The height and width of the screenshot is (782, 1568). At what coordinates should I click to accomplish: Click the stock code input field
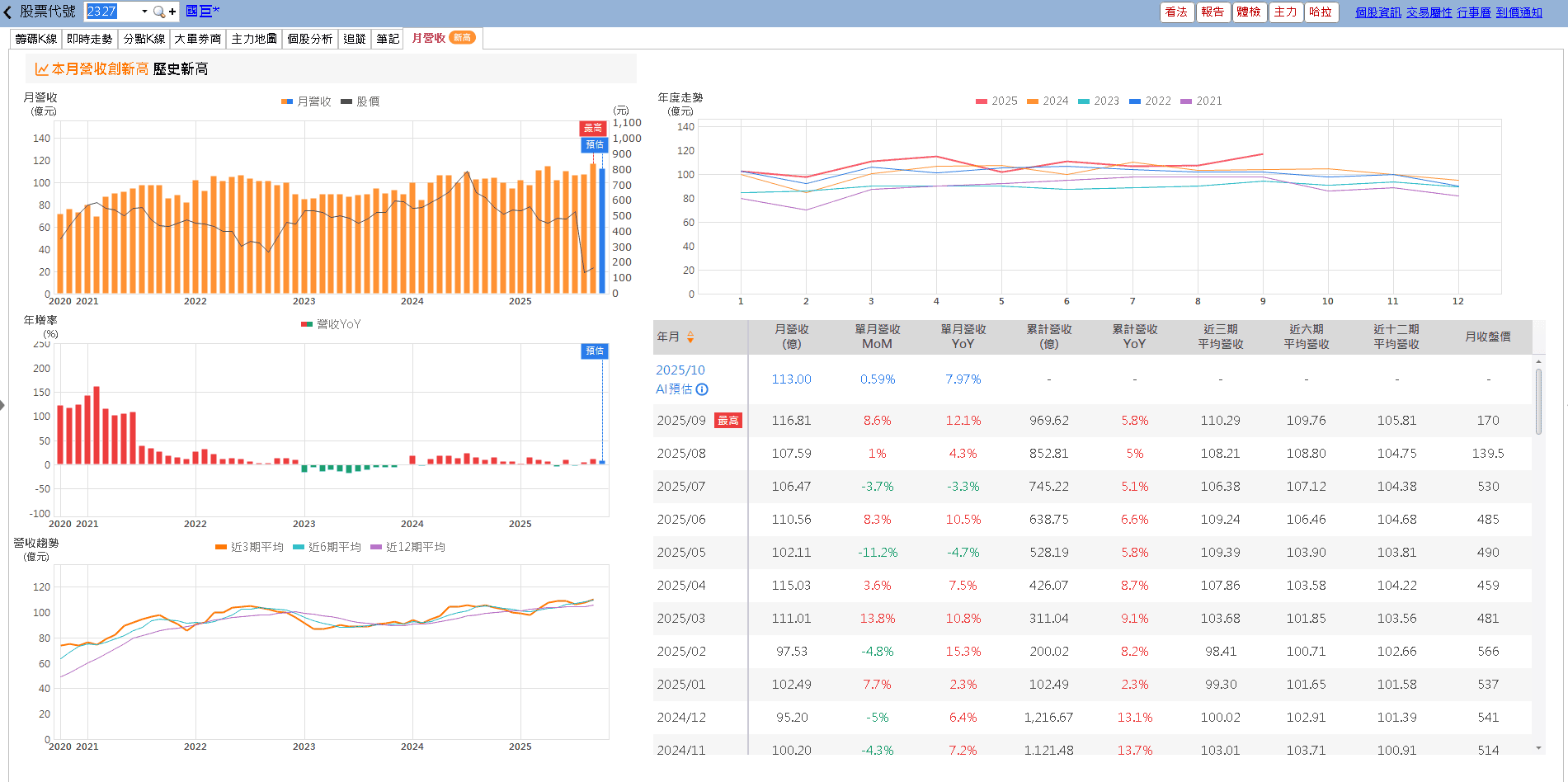click(111, 12)
